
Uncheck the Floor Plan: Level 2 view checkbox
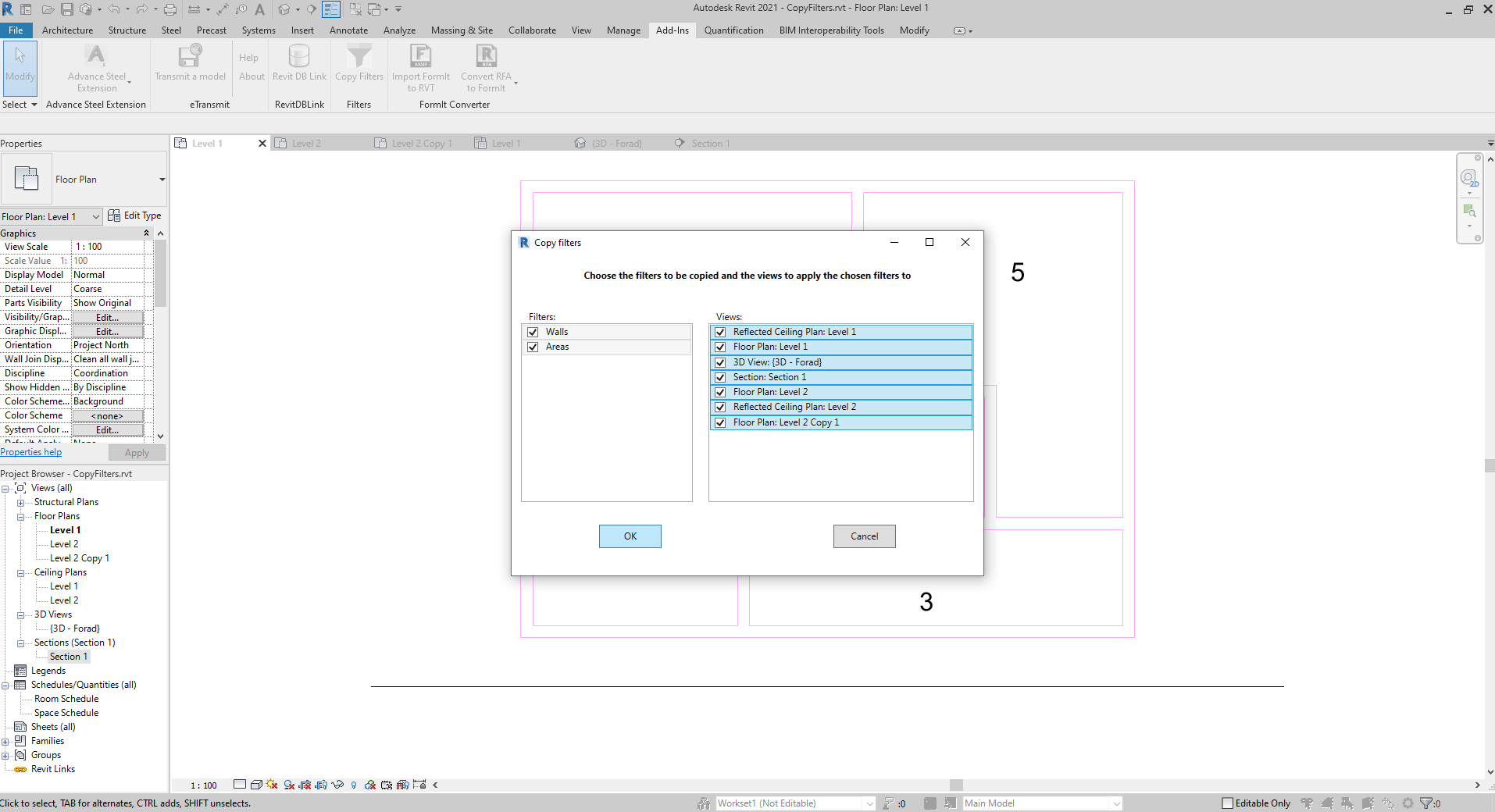point(720,392)
